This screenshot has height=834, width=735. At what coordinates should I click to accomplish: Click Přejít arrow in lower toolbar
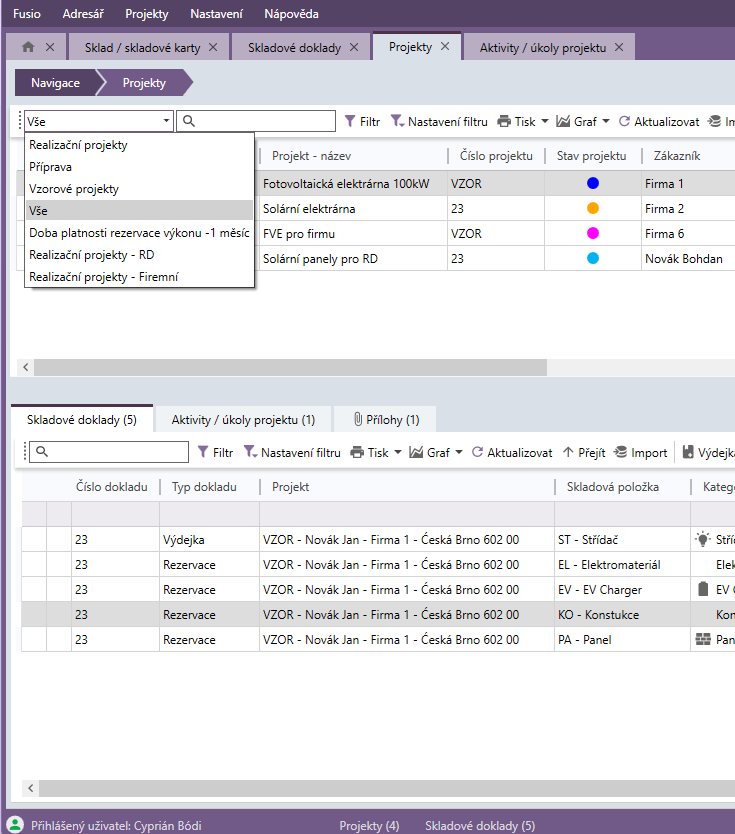[x=568, y=452]
